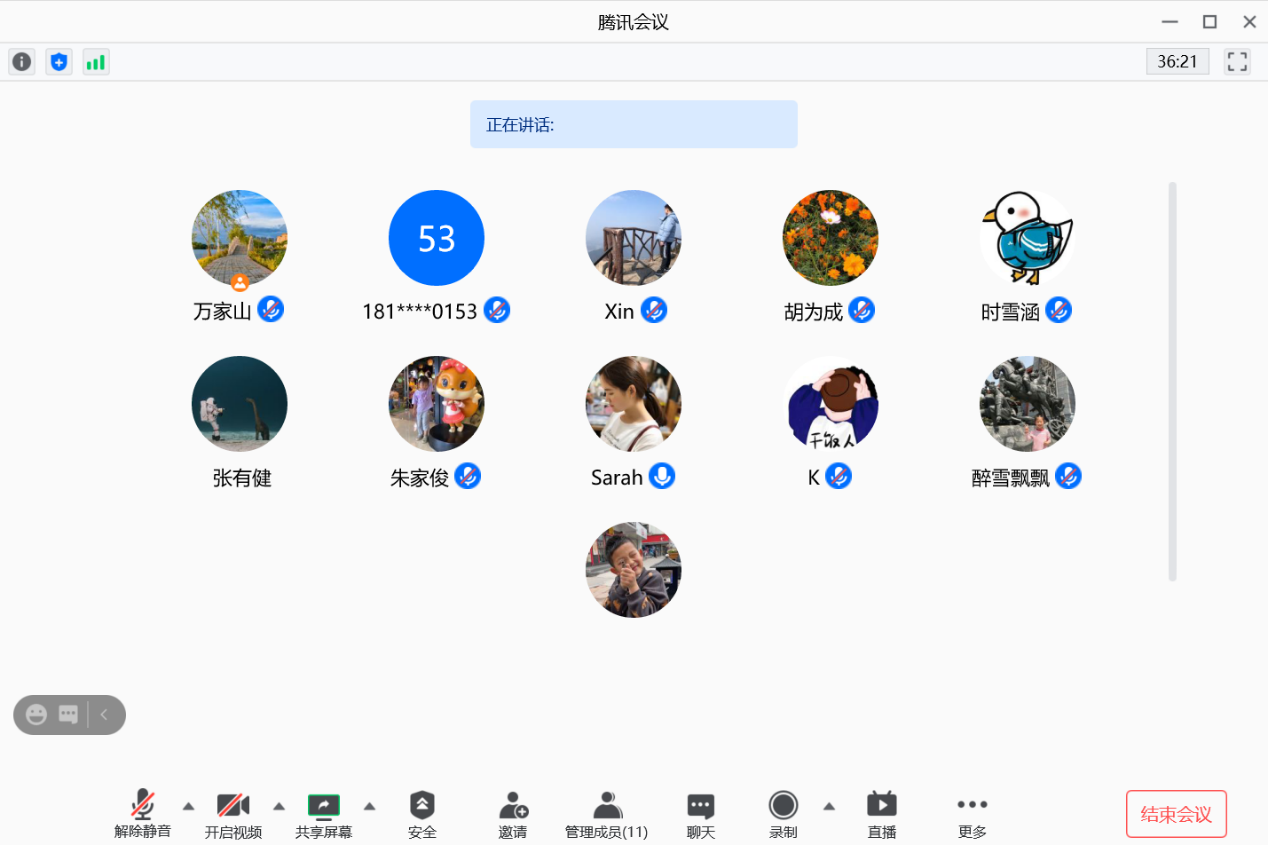Click the emoji reactions icon
The image size is (1268, 845).
coord(37,714)
